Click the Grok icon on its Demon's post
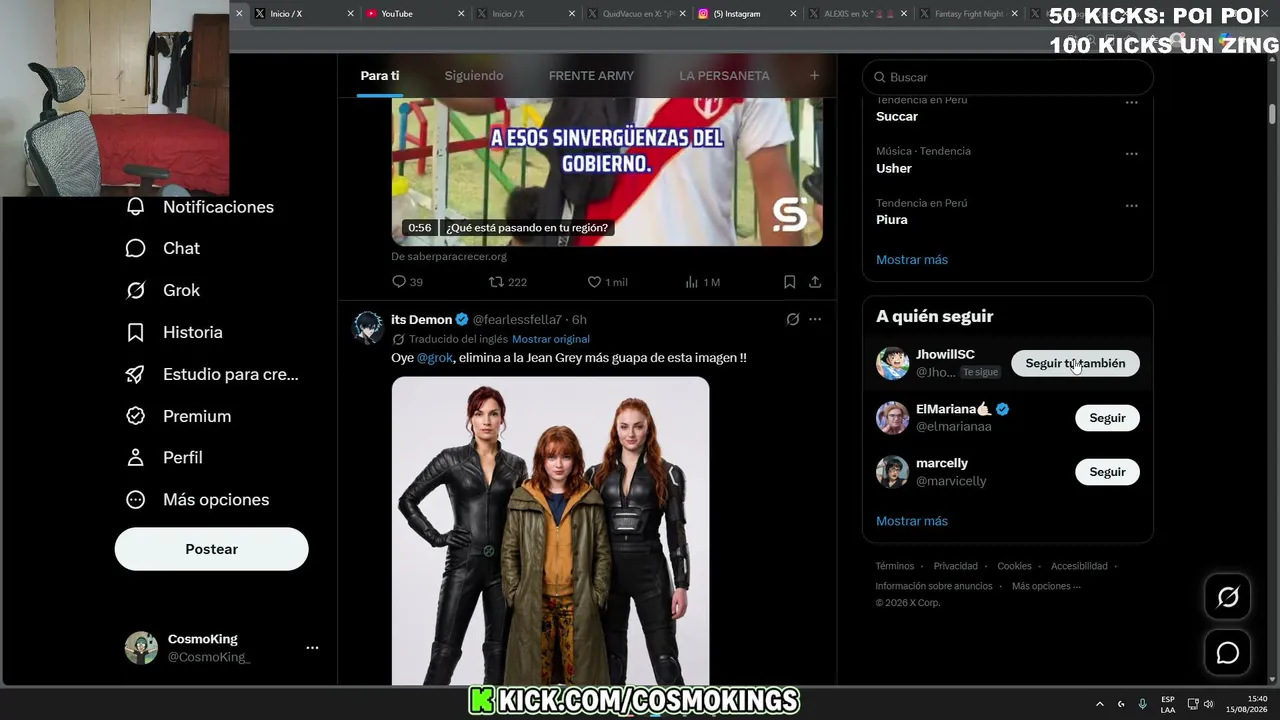 (792, 320)
